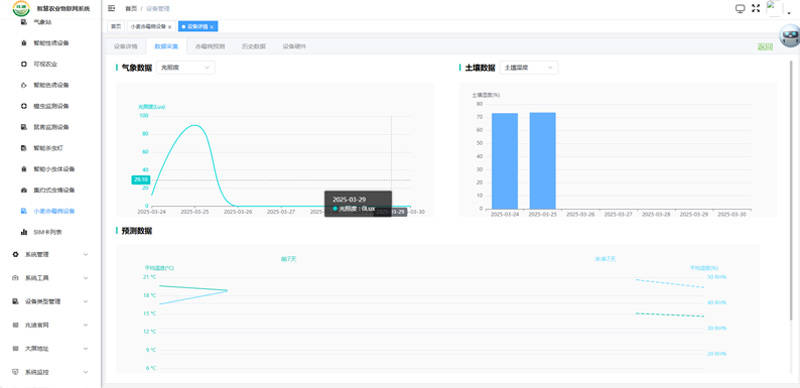Select the 数据采集 tab
800x388 pixels.
tap(166, 46)
